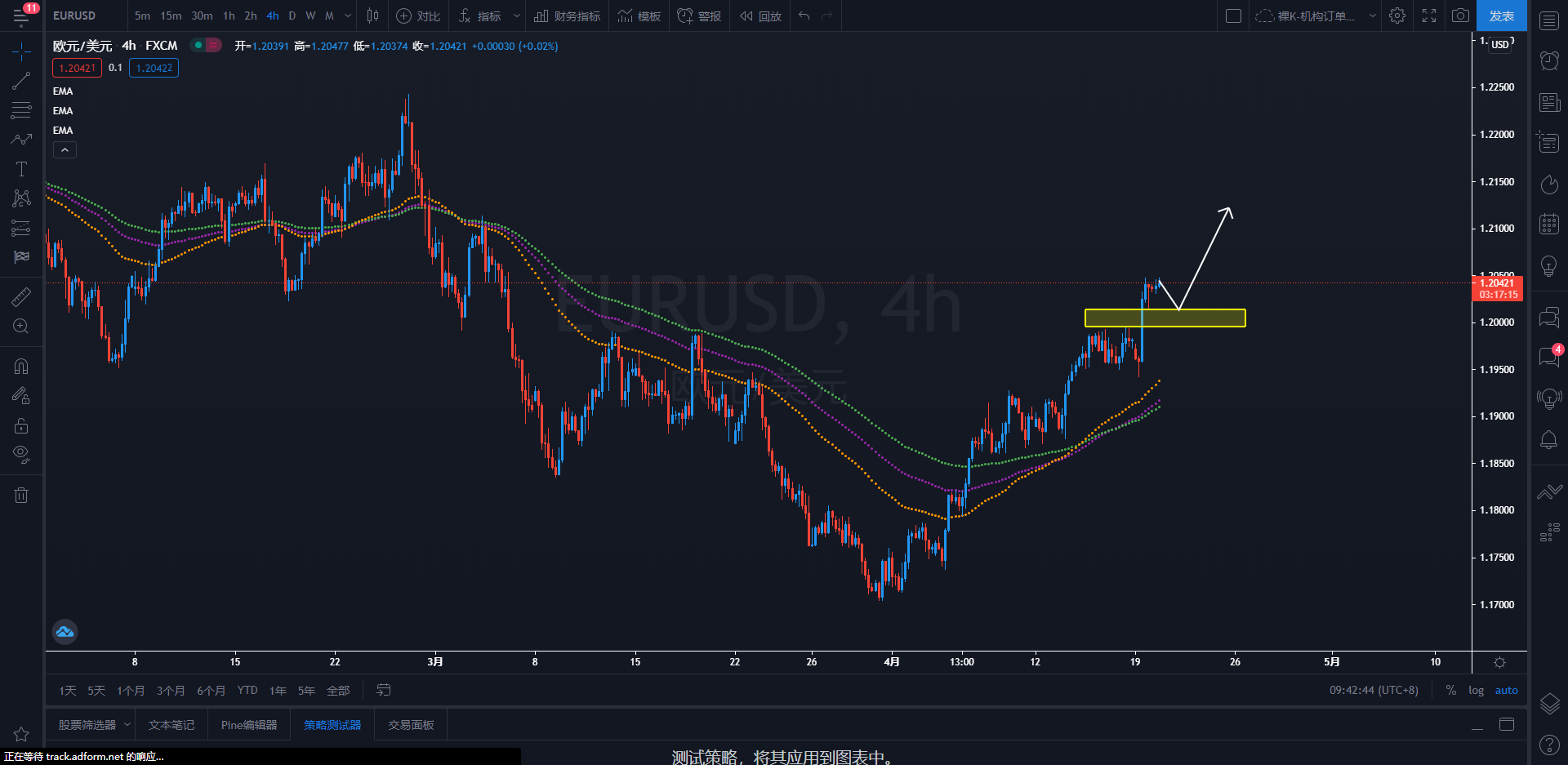
Task: Toggle log scale
Action: tap(1476, 691)
